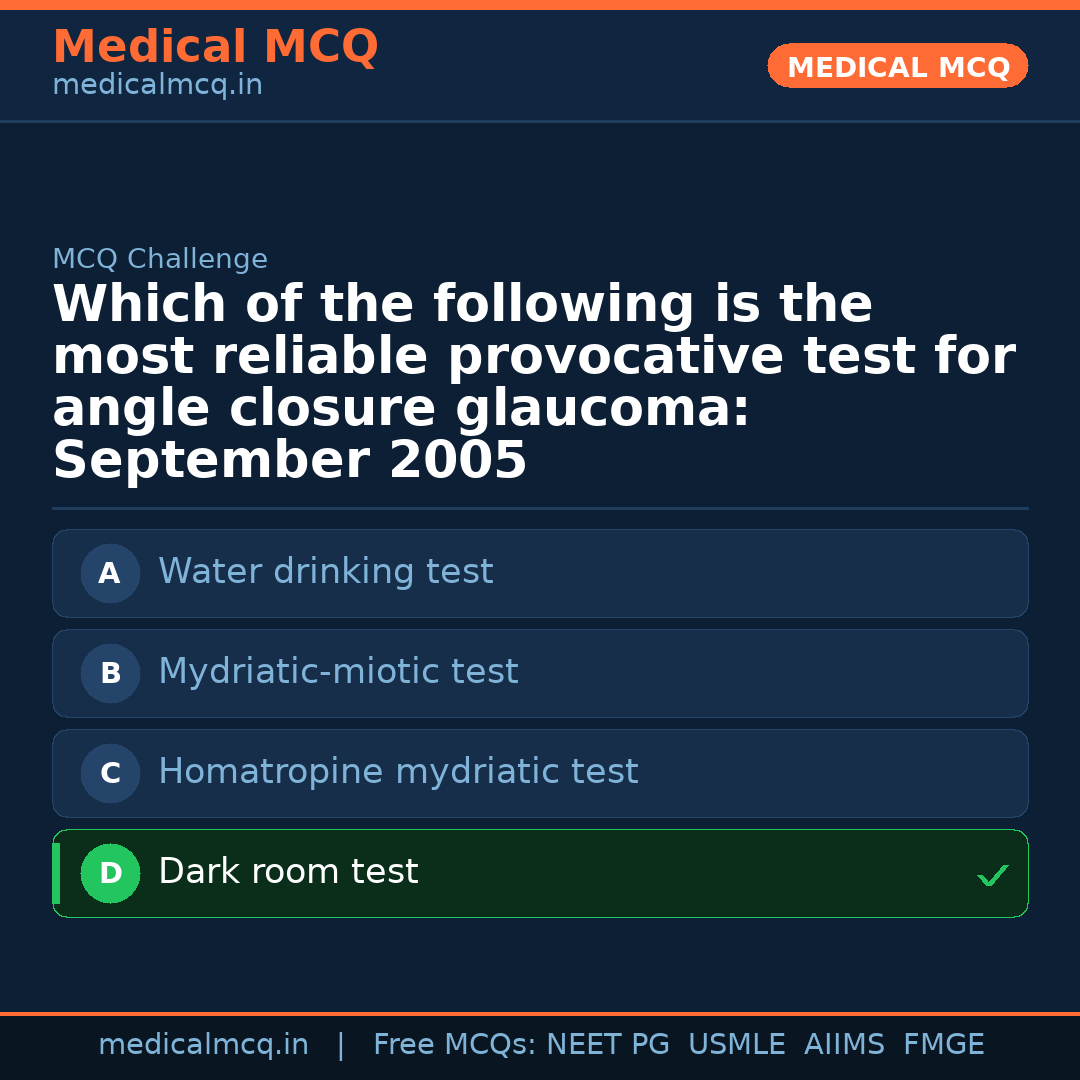Screen dimensions: 1080x1080
Task: Click the green accent bar beside option D
Action: point(55,873)
